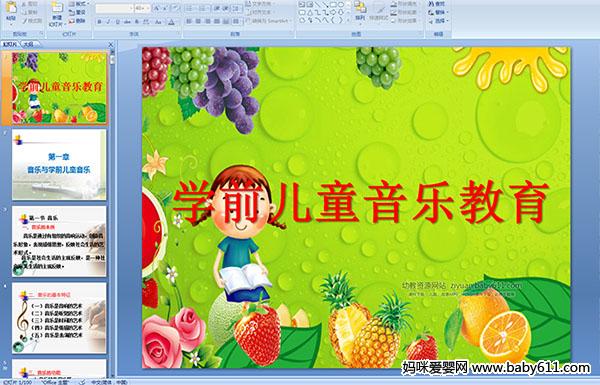Toggle underline formatting

(117, 22)
